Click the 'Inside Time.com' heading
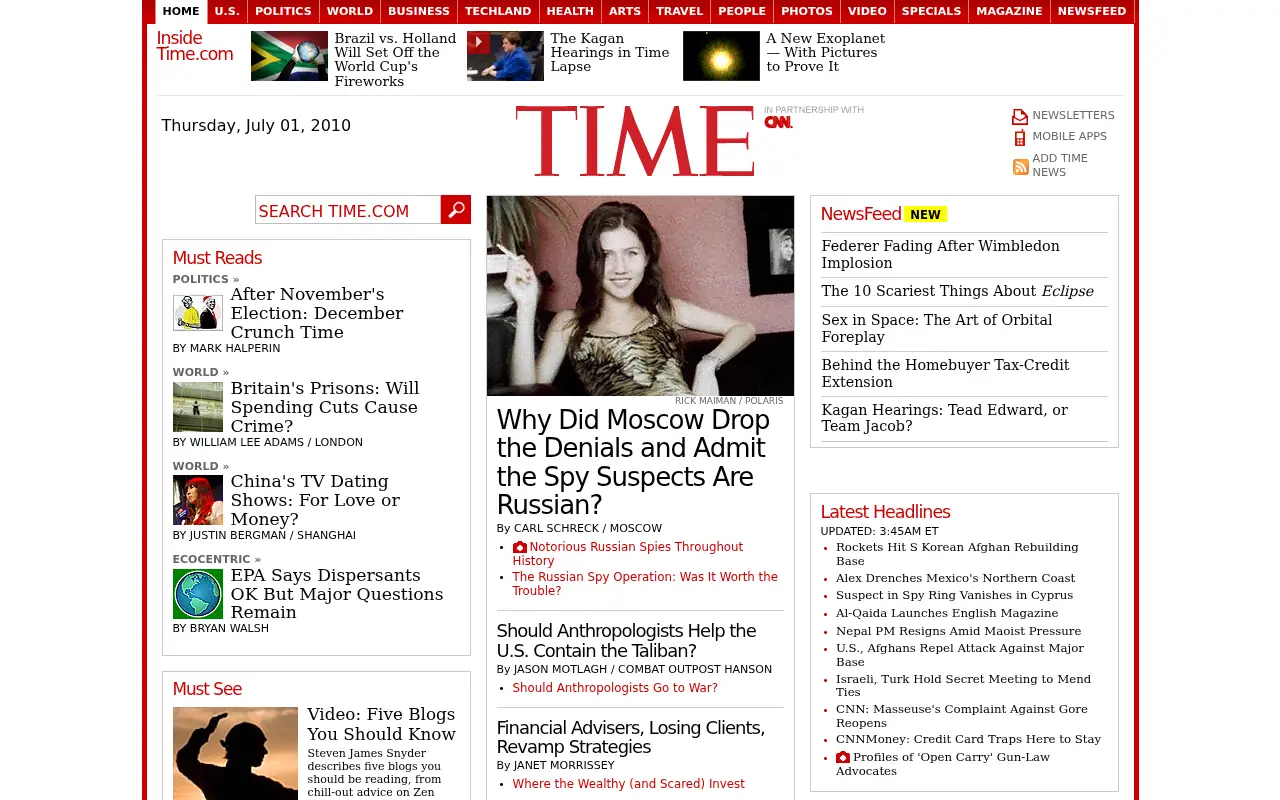 [x=194, y=46]
